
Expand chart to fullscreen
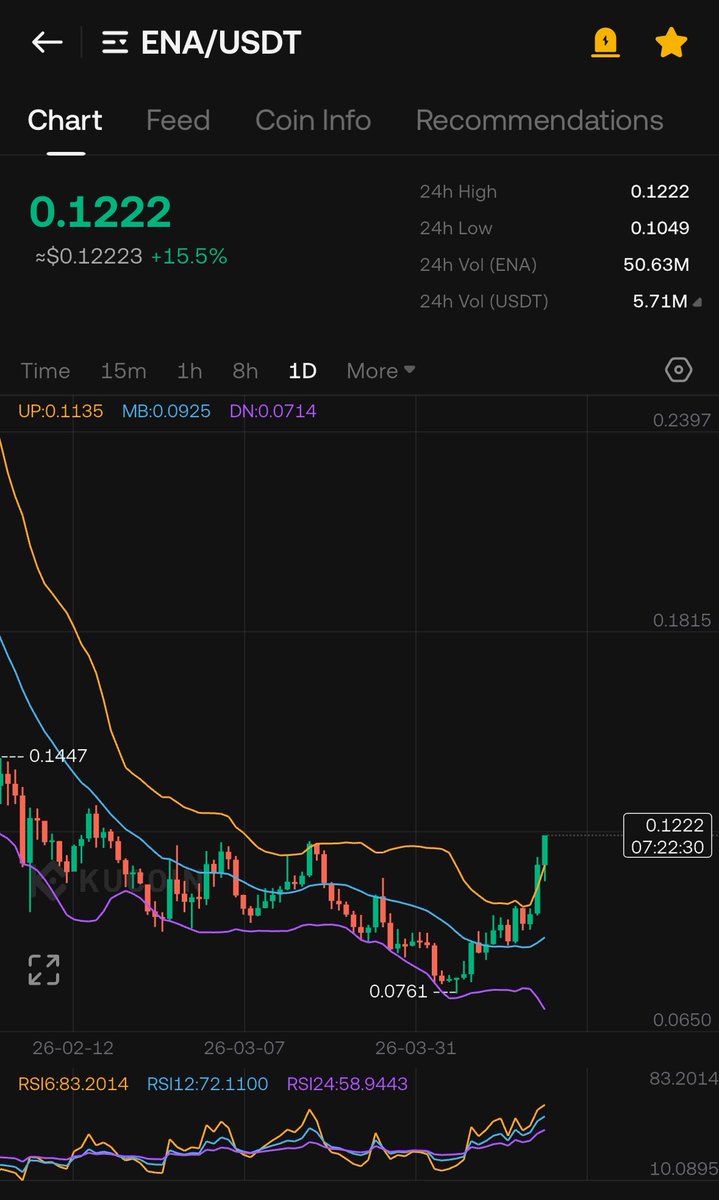point(43,969)
